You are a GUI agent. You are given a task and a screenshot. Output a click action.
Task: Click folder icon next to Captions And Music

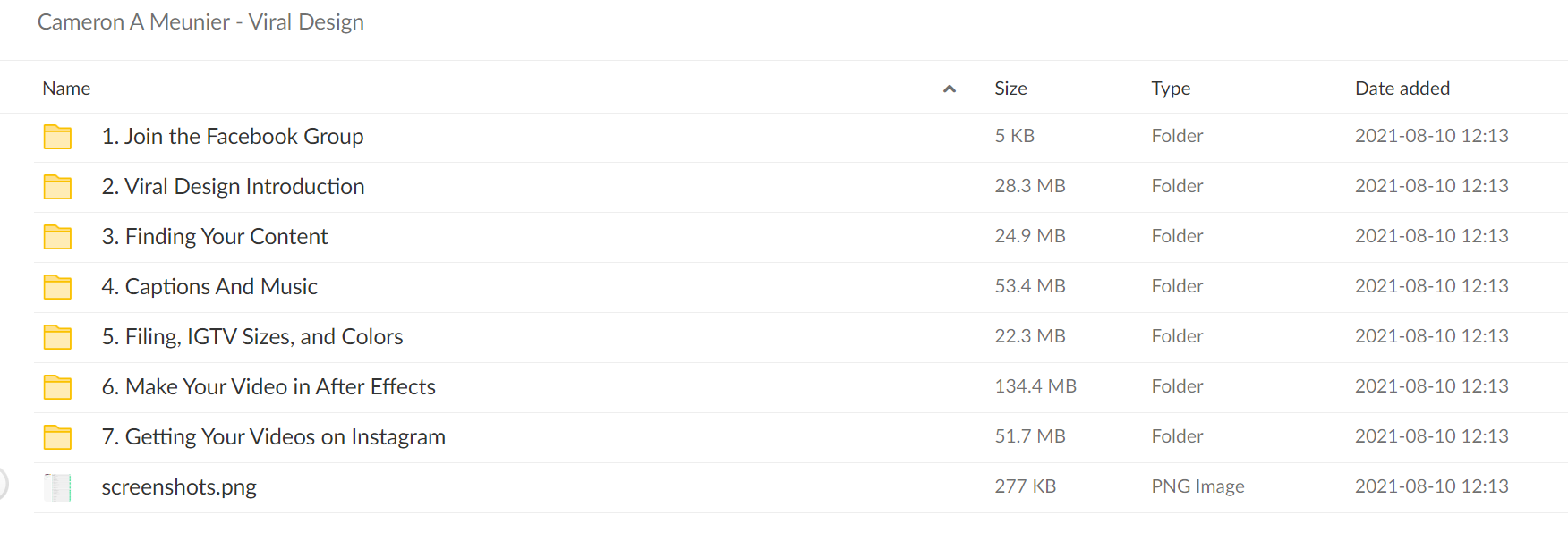[57, 287]
